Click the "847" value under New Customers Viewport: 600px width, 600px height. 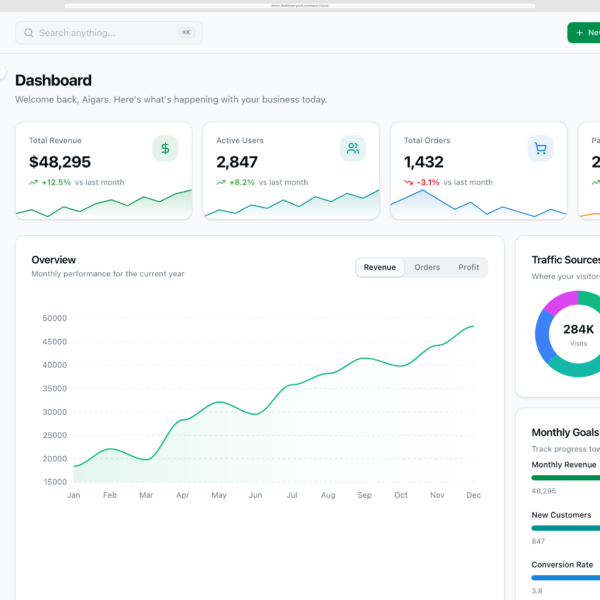[x=538, y=541]
